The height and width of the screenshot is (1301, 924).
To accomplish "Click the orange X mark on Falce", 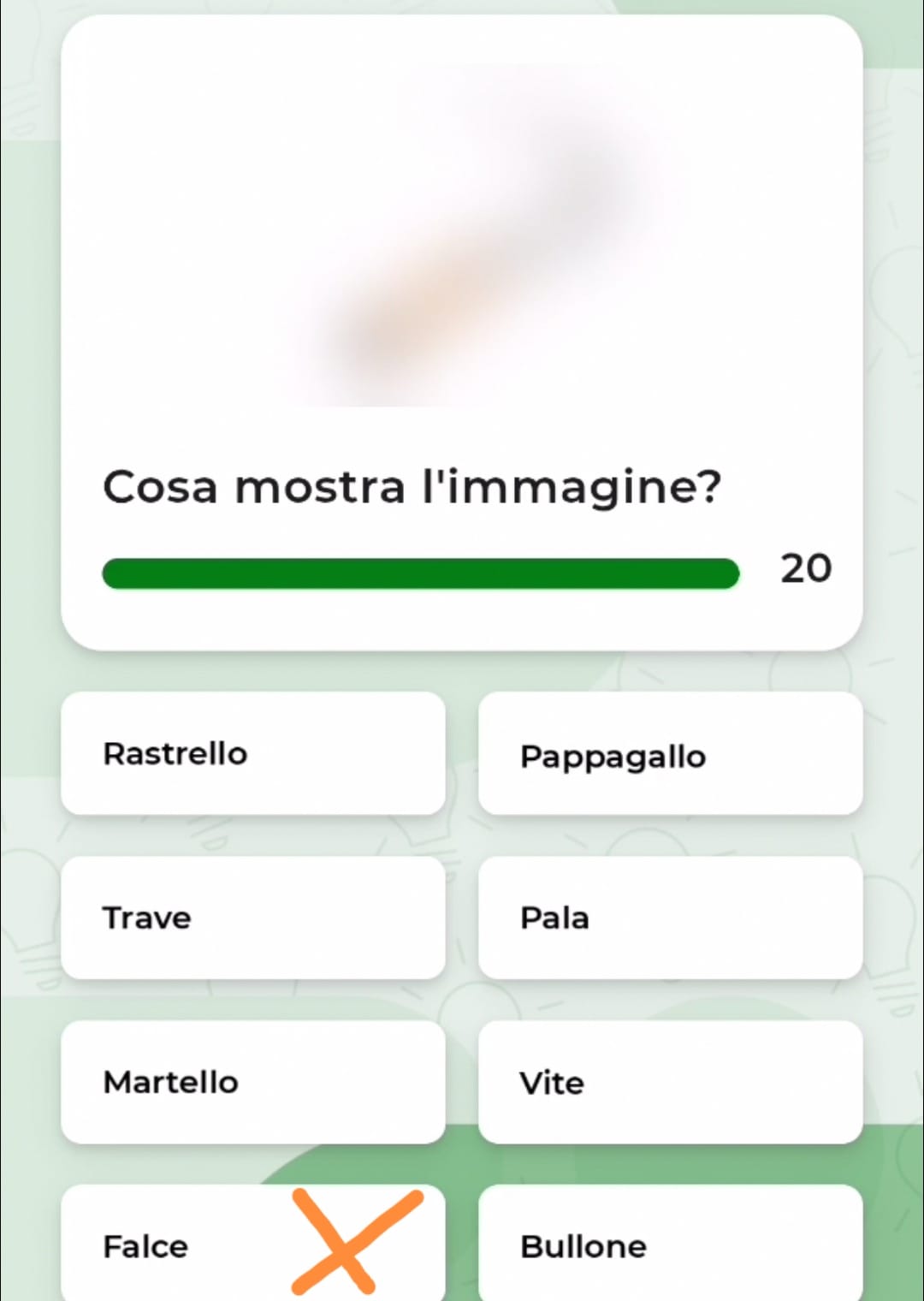I will pos(356,1243).
